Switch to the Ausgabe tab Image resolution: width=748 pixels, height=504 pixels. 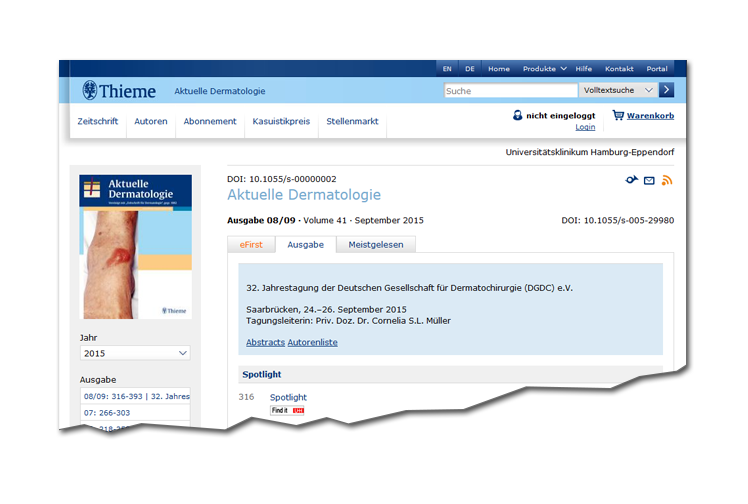click(x=305, y=245)
